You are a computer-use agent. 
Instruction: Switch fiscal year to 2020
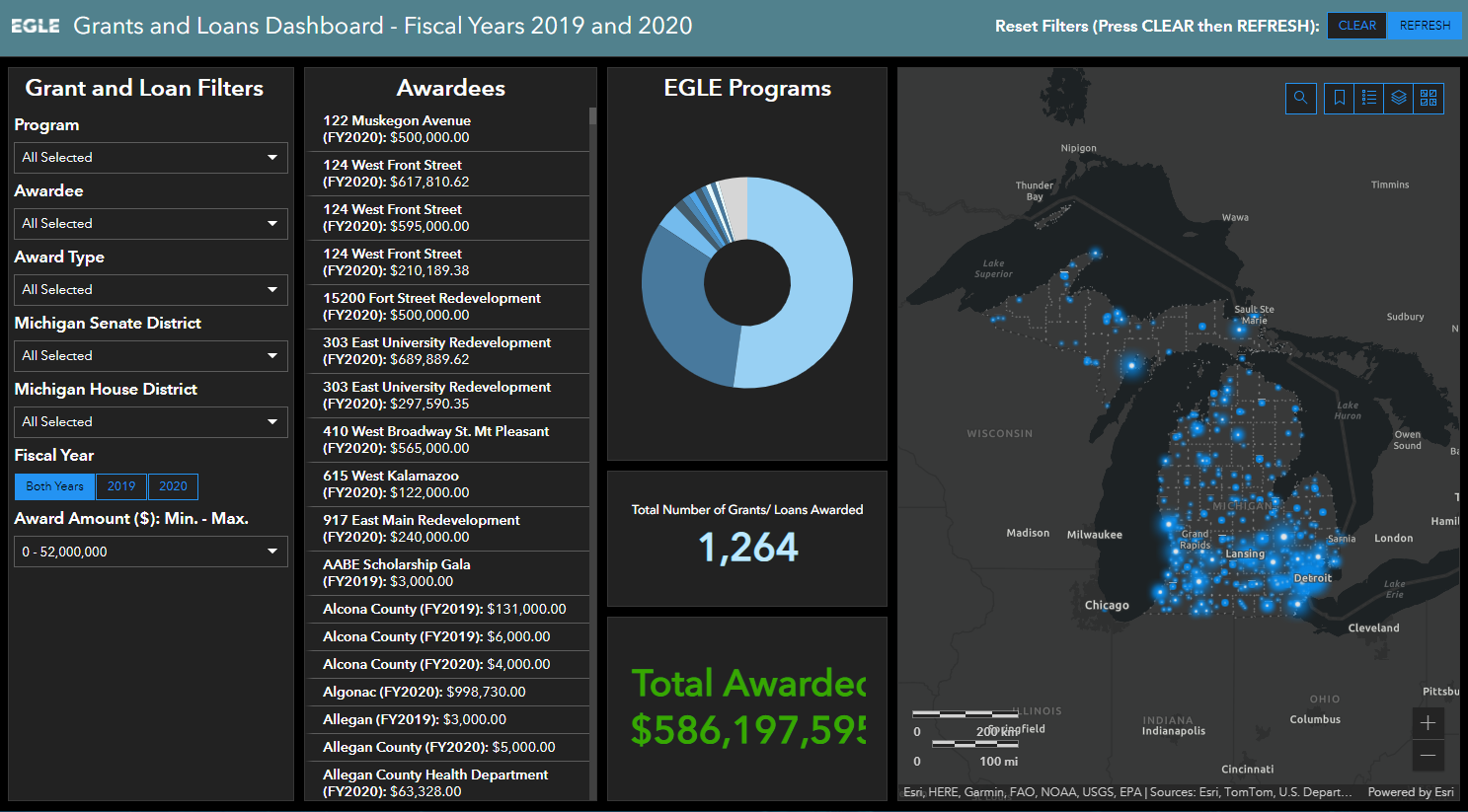pos(173,486)
